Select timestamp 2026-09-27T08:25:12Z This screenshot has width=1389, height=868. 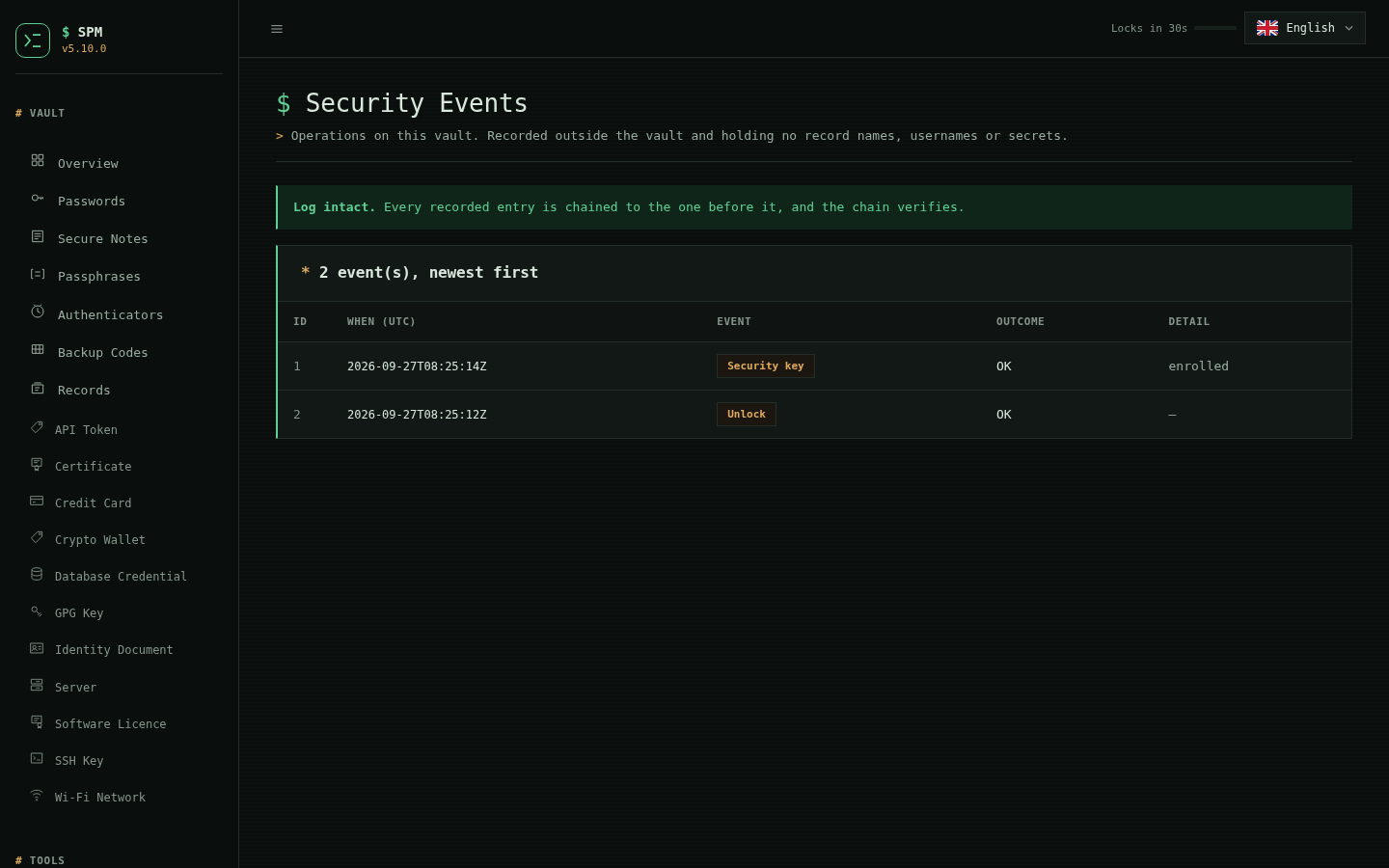click(417, 415)
